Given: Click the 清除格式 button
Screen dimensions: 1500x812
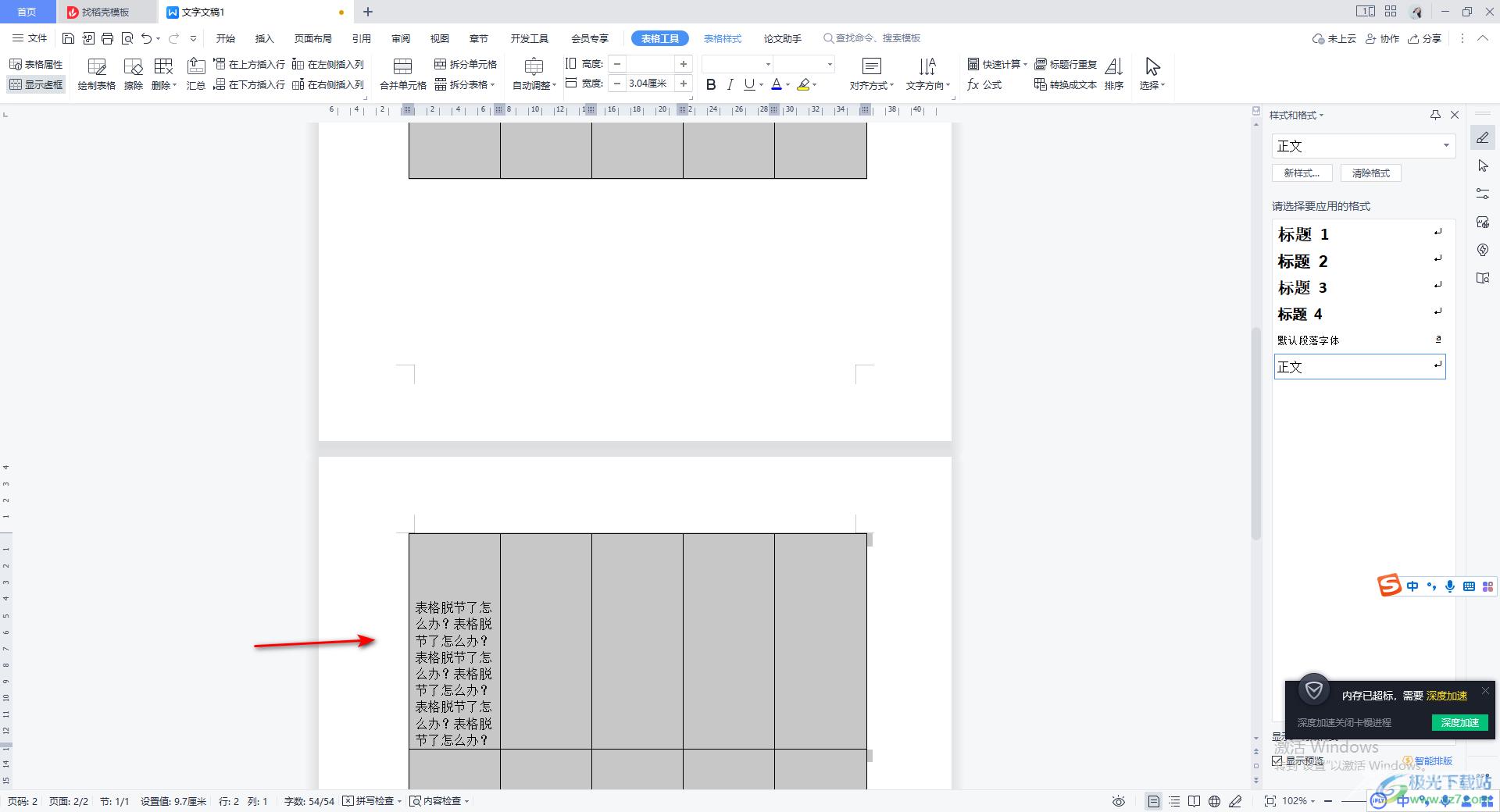Looking at the screenshot, I should pos(1371,173).
